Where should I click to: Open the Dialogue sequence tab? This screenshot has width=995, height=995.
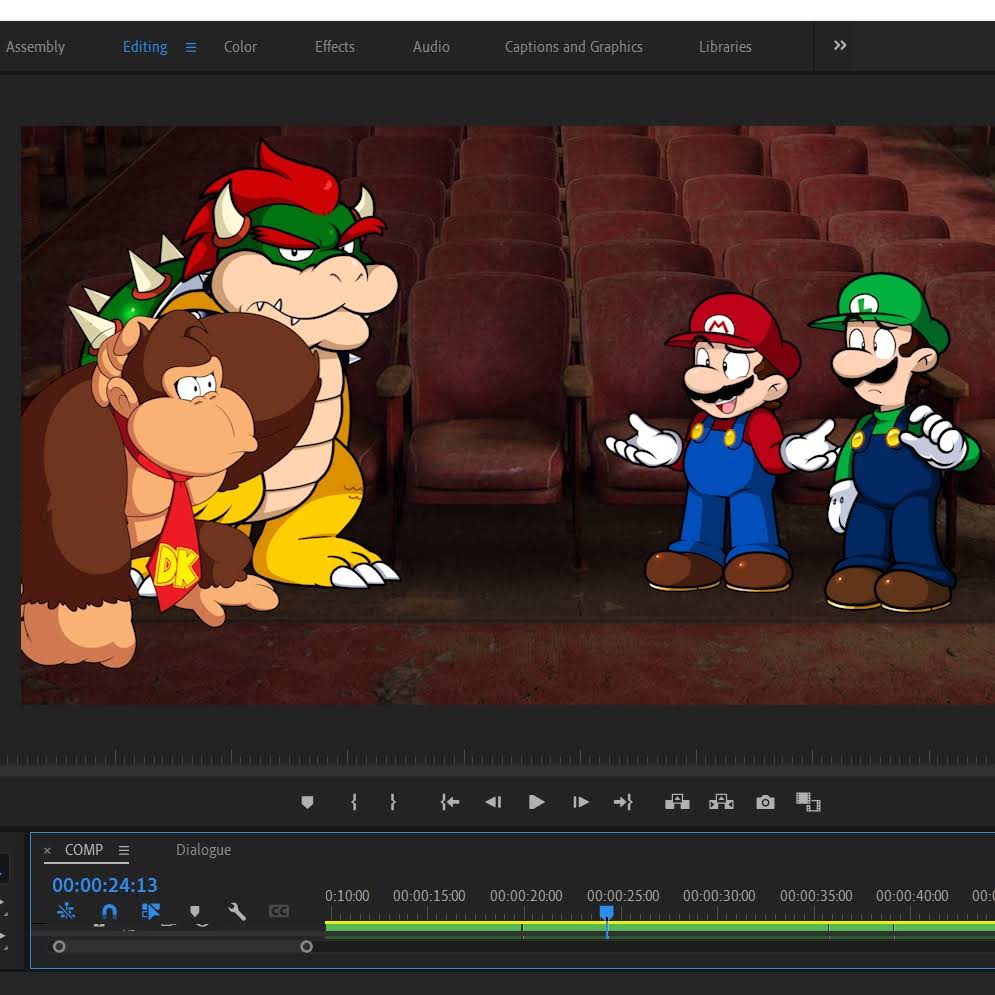203,850
